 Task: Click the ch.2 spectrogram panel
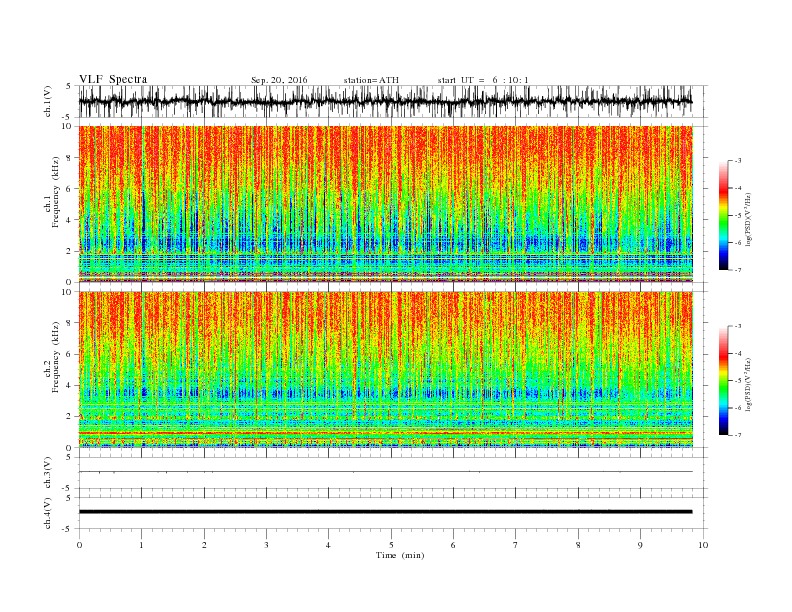click(x=385, y=369)
